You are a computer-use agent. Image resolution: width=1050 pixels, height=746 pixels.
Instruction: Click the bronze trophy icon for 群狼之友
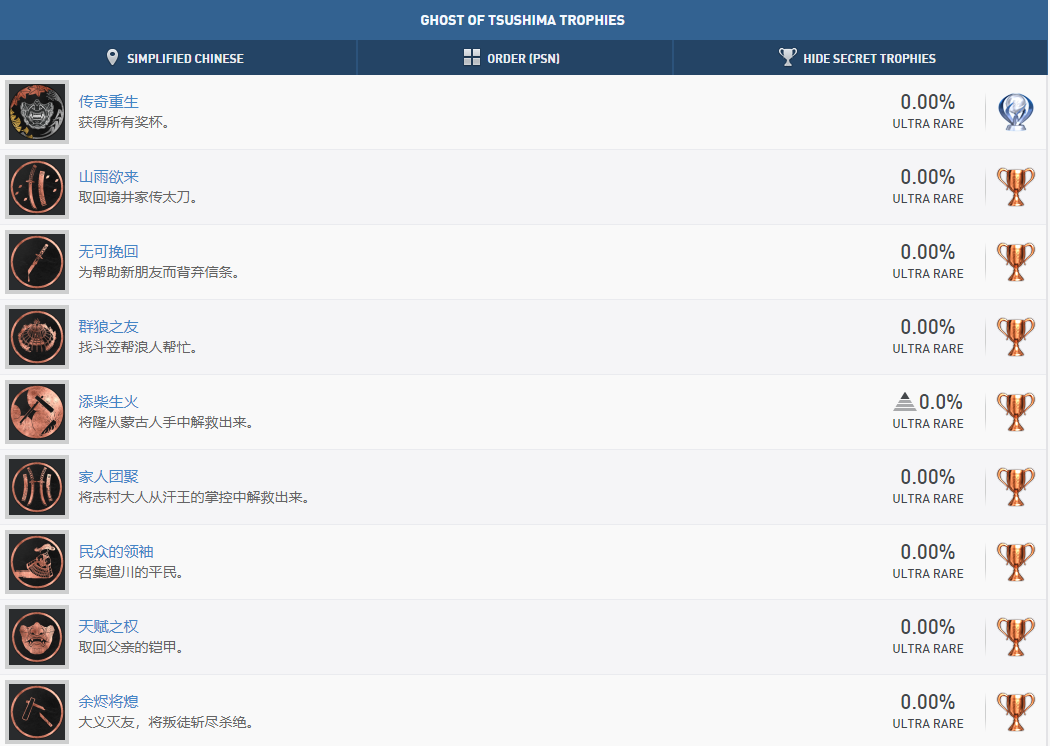(x=1016, y=337)
